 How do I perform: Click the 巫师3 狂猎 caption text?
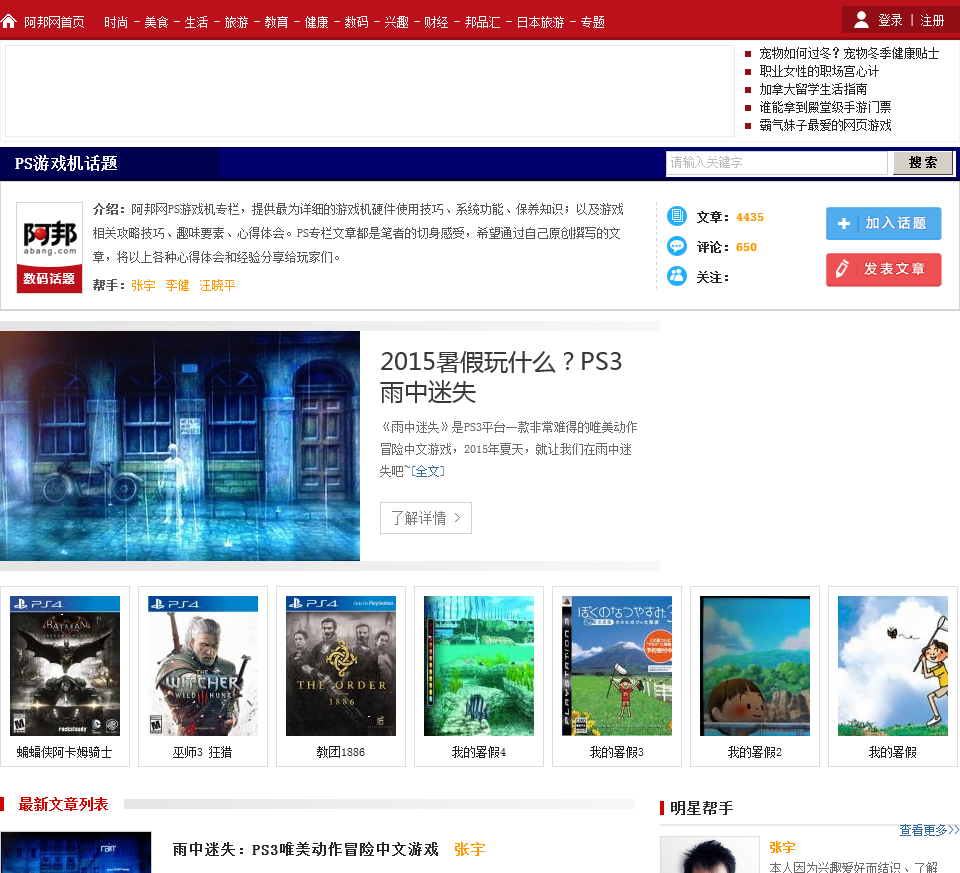pyautogui.click(x=202, y=752)
